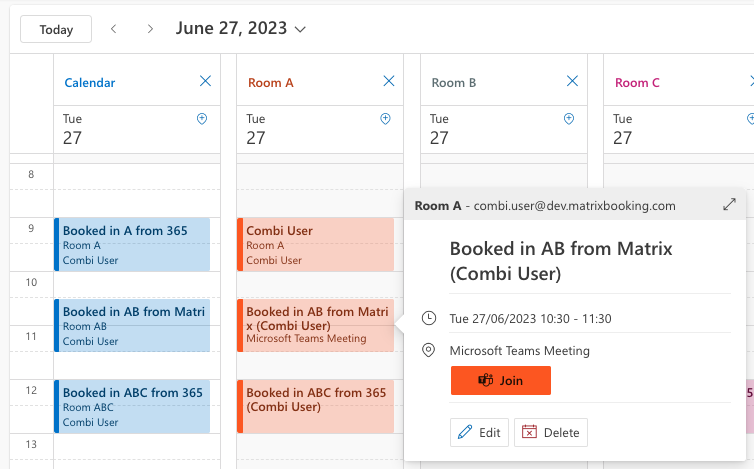Viewport: 754px width, 469px height.
Task: Open the June 27, 2023 date picker
Action: point(241,29)
